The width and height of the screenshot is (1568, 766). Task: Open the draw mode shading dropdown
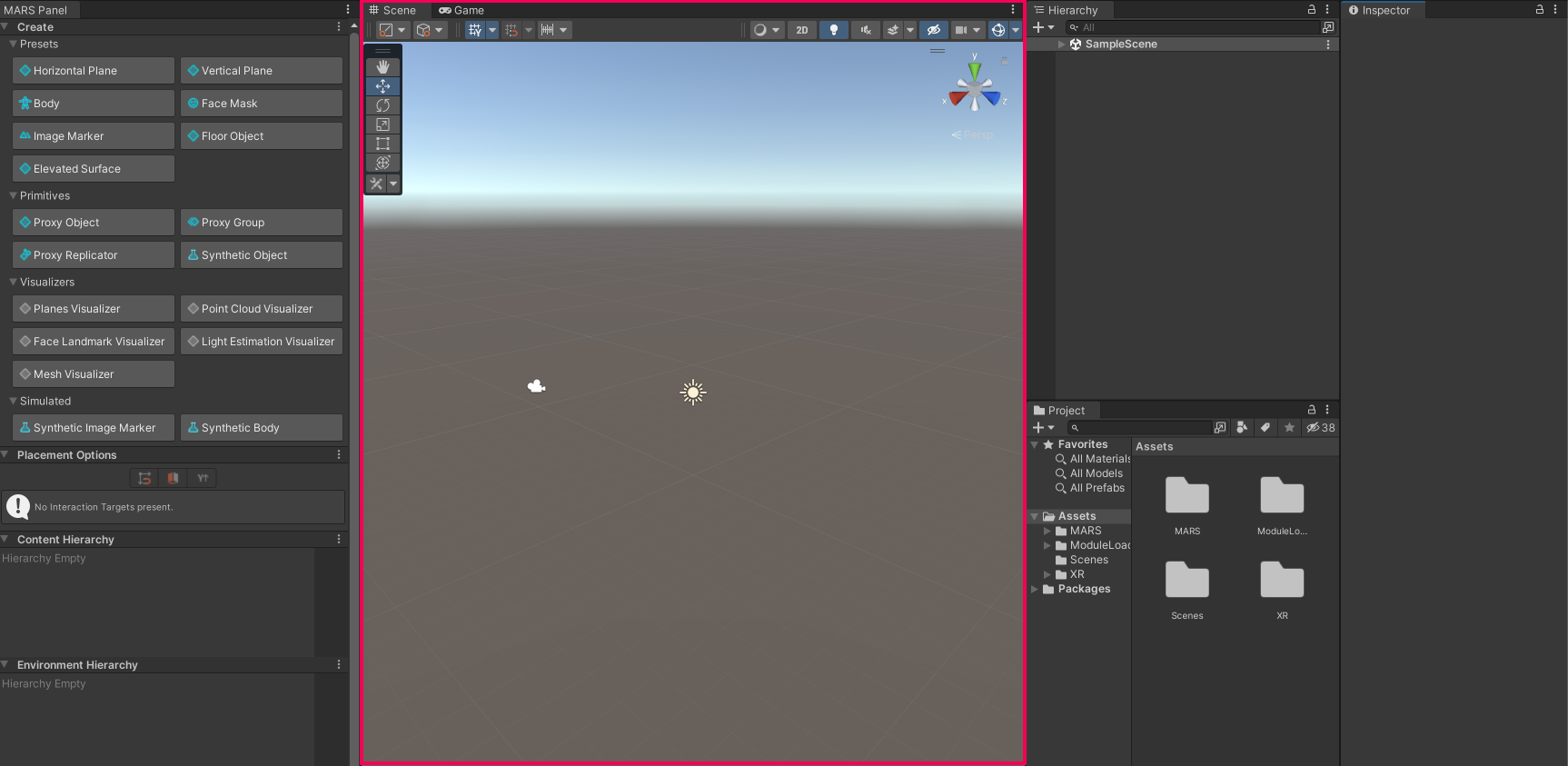767,30
